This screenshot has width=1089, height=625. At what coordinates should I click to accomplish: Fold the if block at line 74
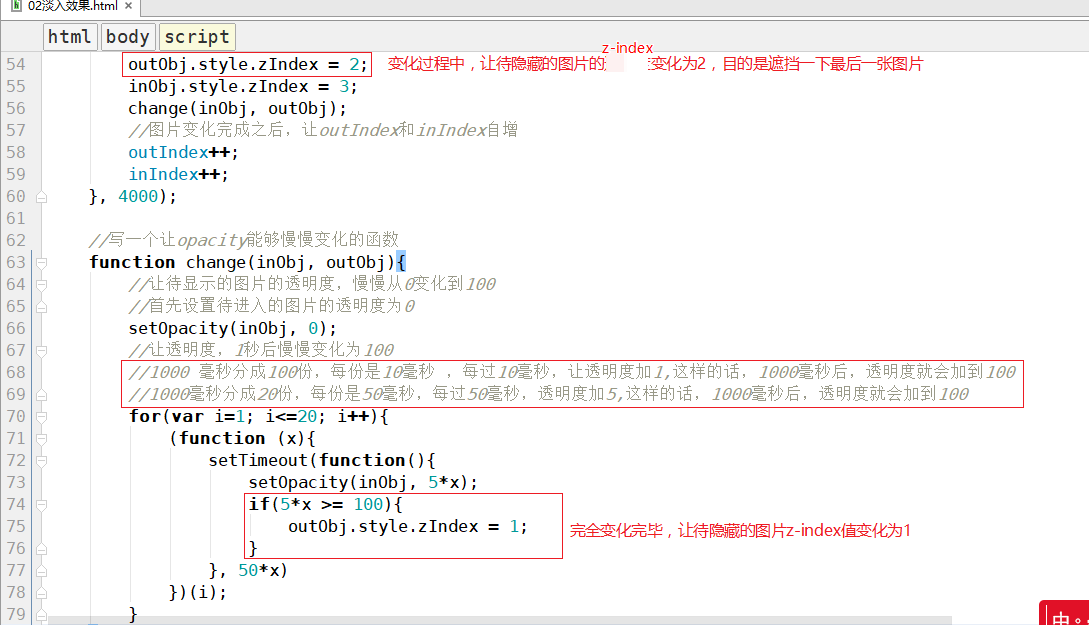click(41, 505)
